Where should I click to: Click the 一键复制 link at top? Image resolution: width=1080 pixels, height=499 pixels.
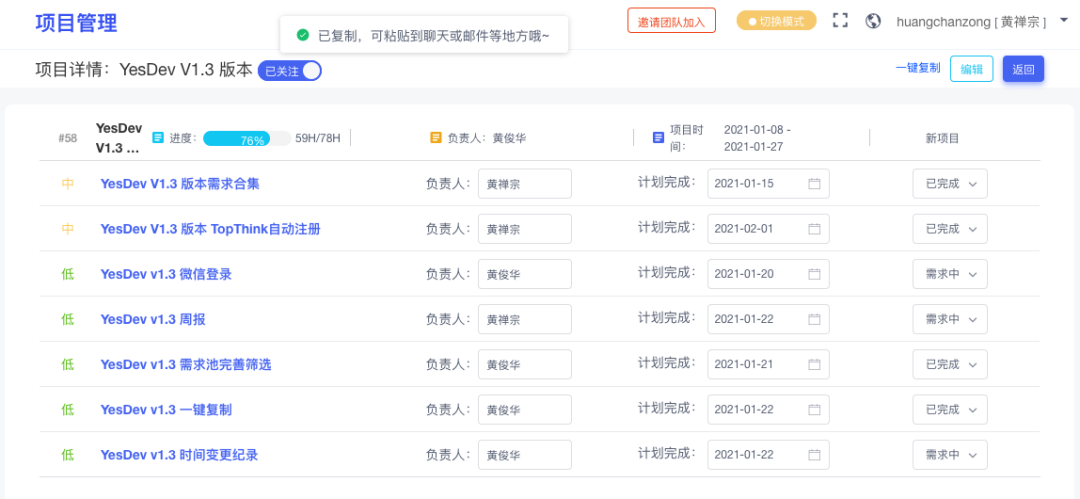917,68
